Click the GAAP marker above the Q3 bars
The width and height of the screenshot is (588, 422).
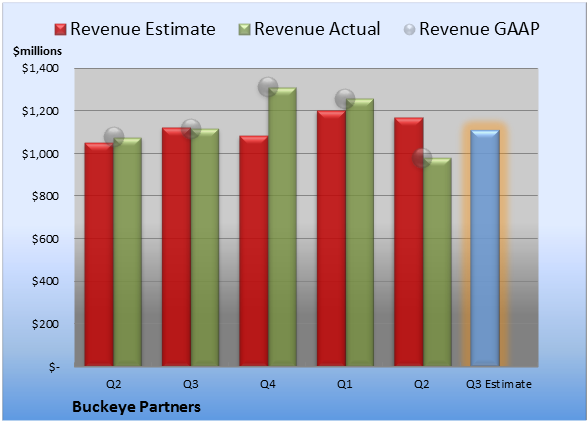point(191,129)
